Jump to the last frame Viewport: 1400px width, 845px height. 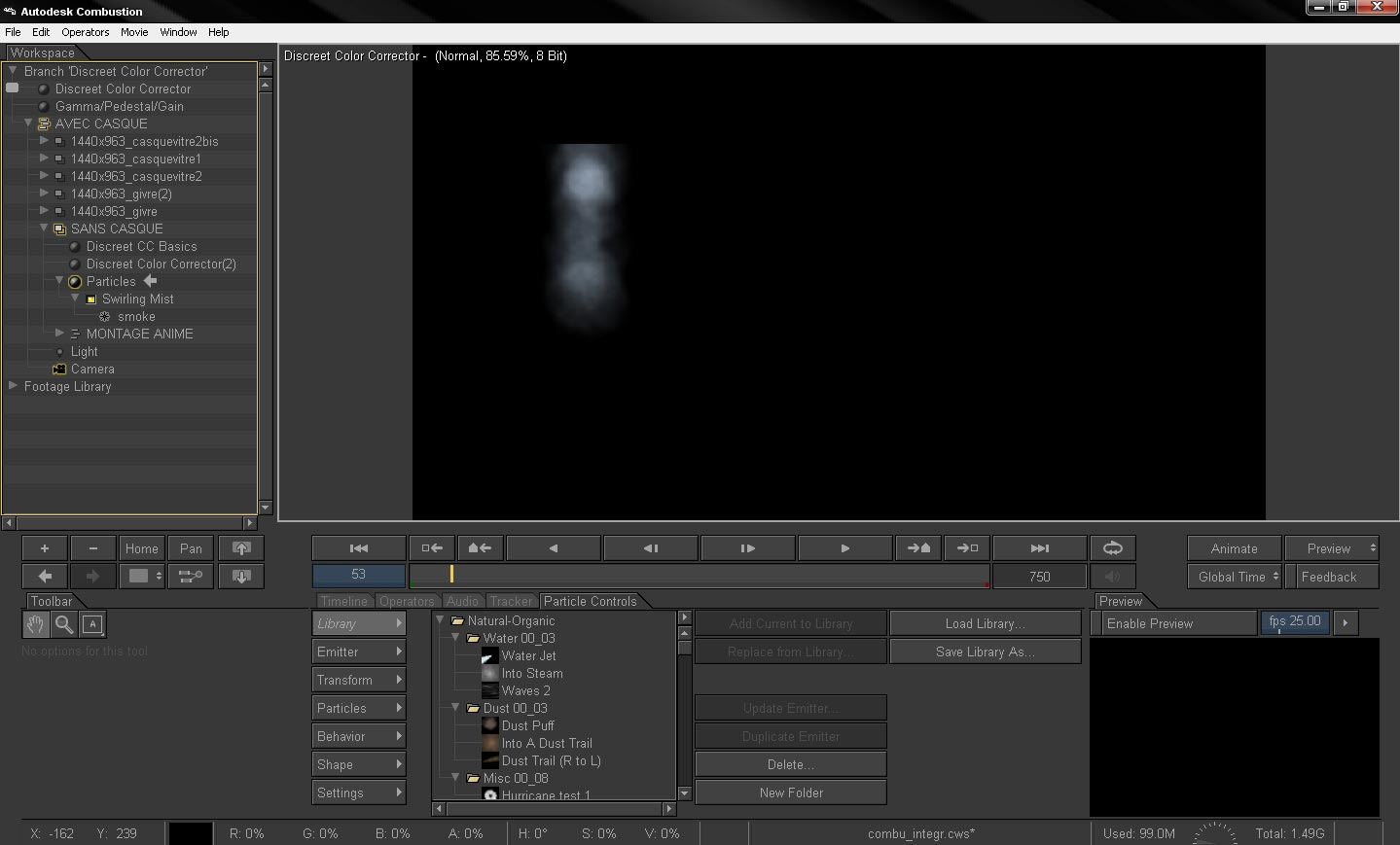click(x=1039, y=548)
